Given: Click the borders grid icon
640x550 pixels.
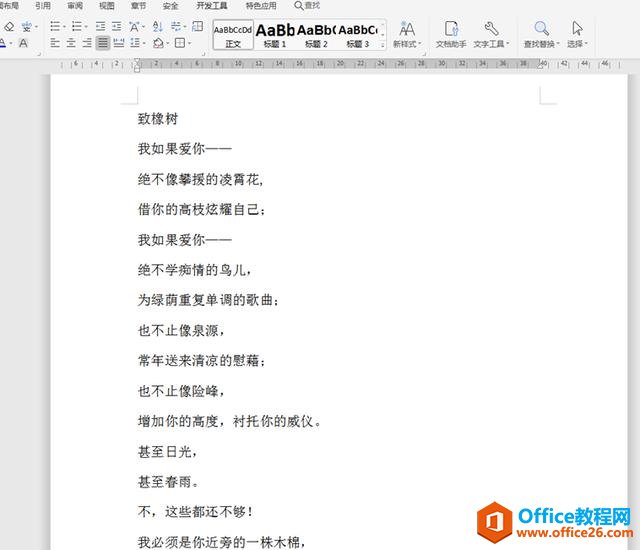Looking at the screenshot, I should [180, 43].
